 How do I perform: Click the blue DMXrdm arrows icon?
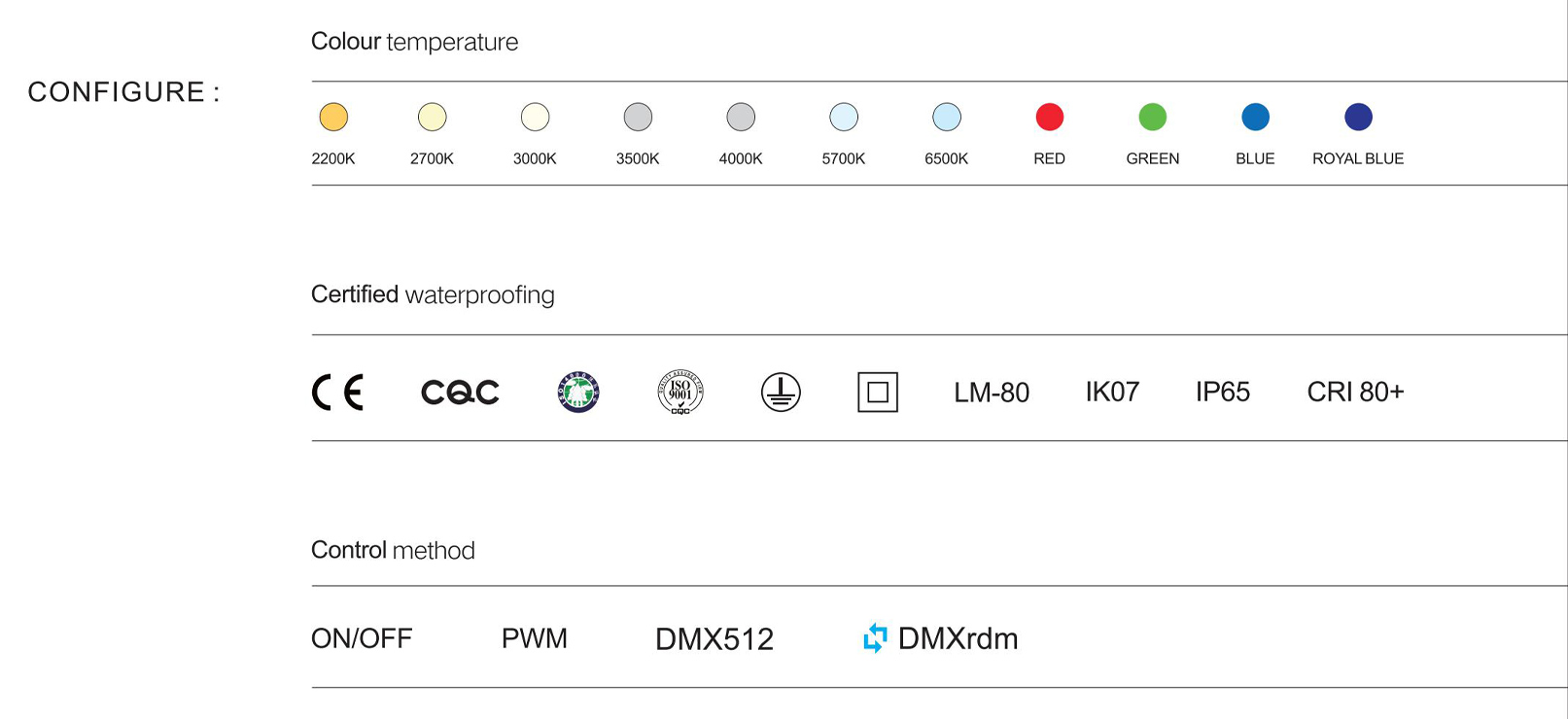coord(876,637)
